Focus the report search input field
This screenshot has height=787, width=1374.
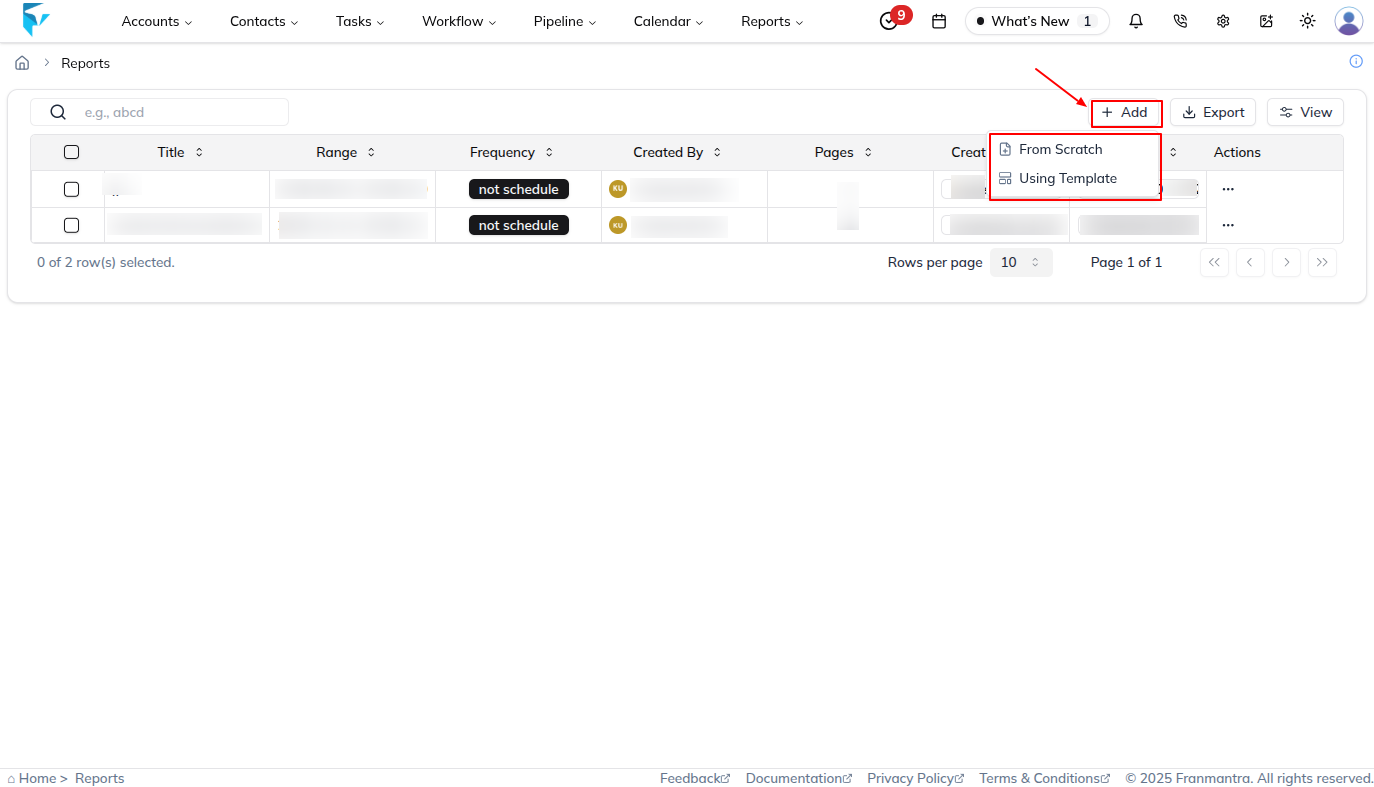pyautogui.click(x=160, y=112)
